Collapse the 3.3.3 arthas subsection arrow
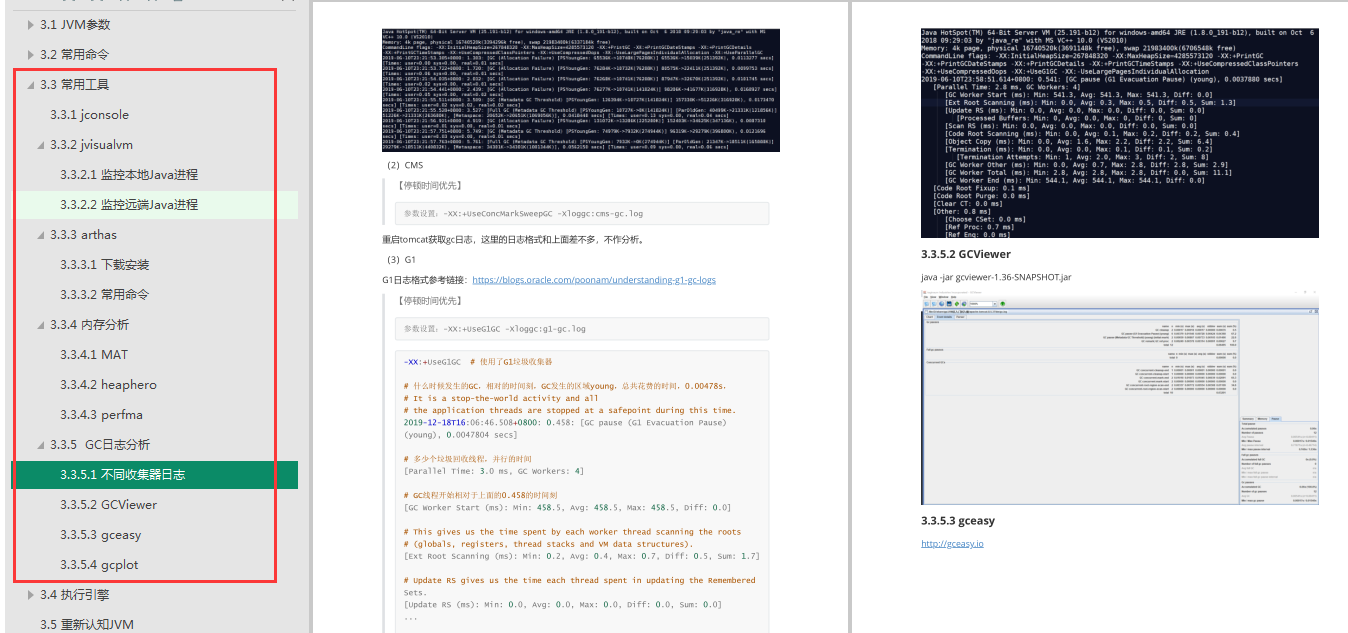Screen dimensions: 1348x633 (x=39, y=235)
